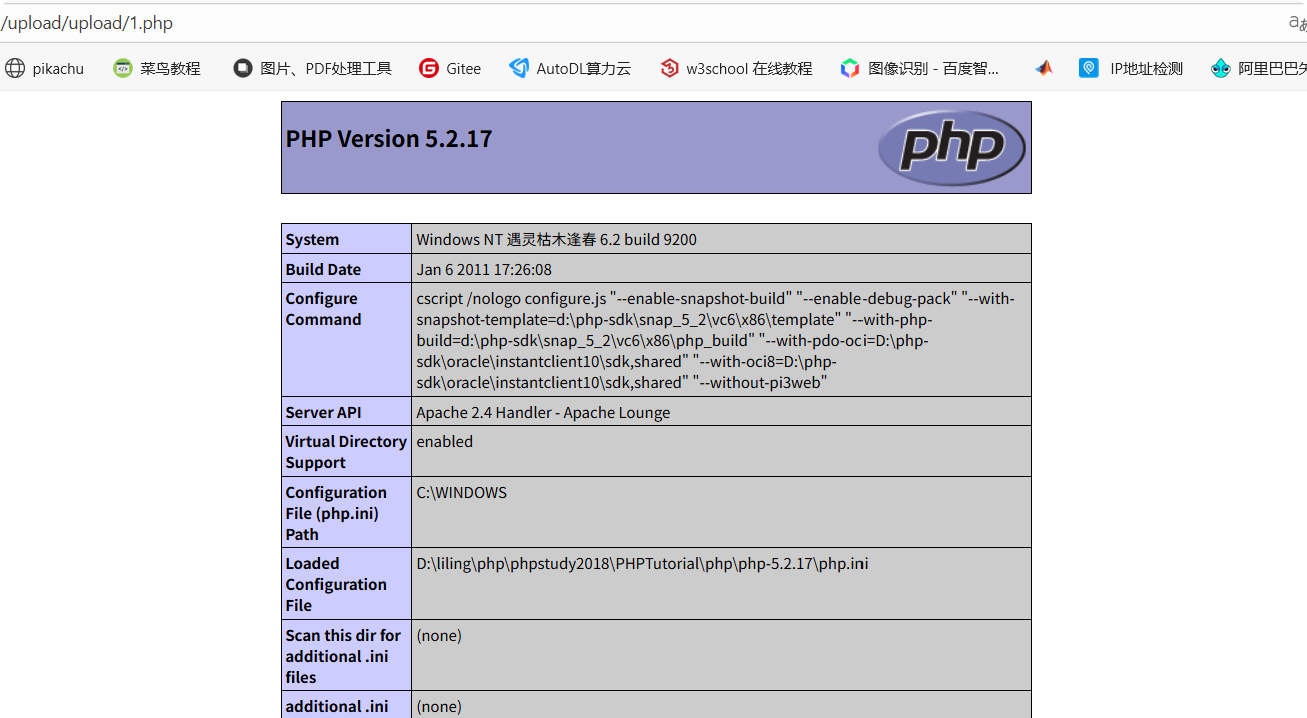The image size is (1307, 718).
Task: Click the PHP Version 5.2.17 heading
Action: pos(389,139)
